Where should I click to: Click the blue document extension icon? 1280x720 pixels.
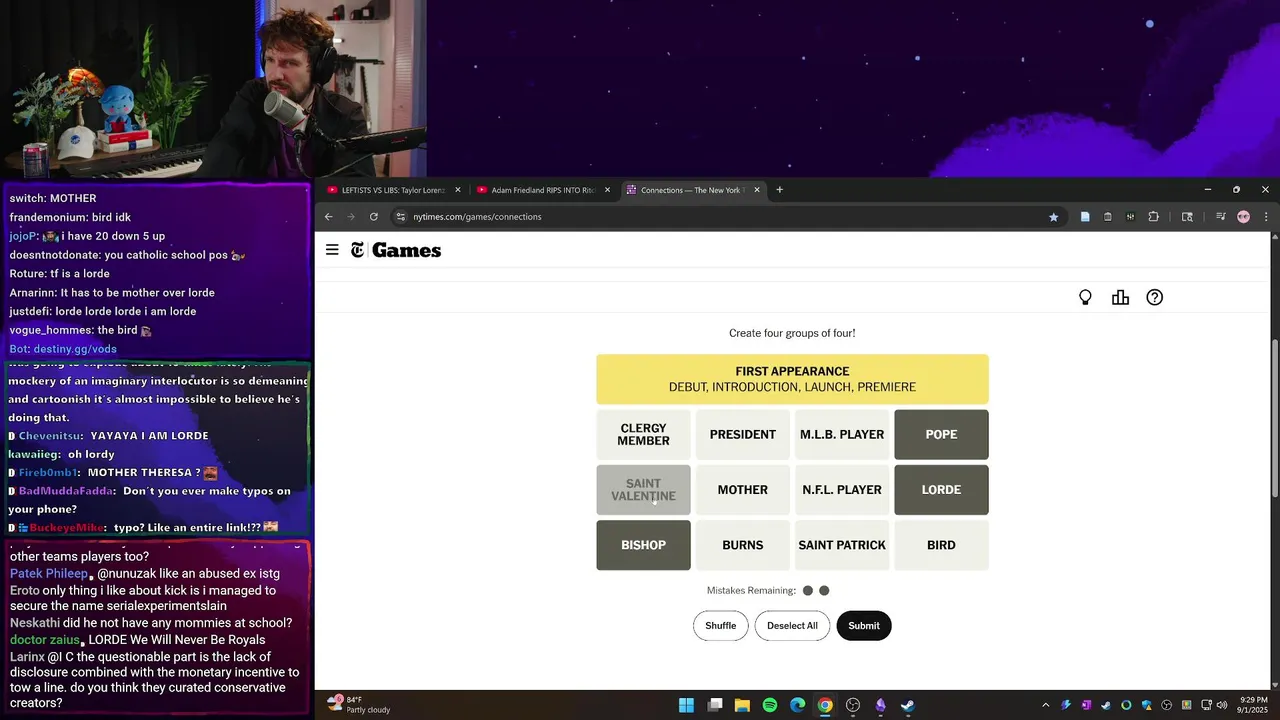point(1085,216)
